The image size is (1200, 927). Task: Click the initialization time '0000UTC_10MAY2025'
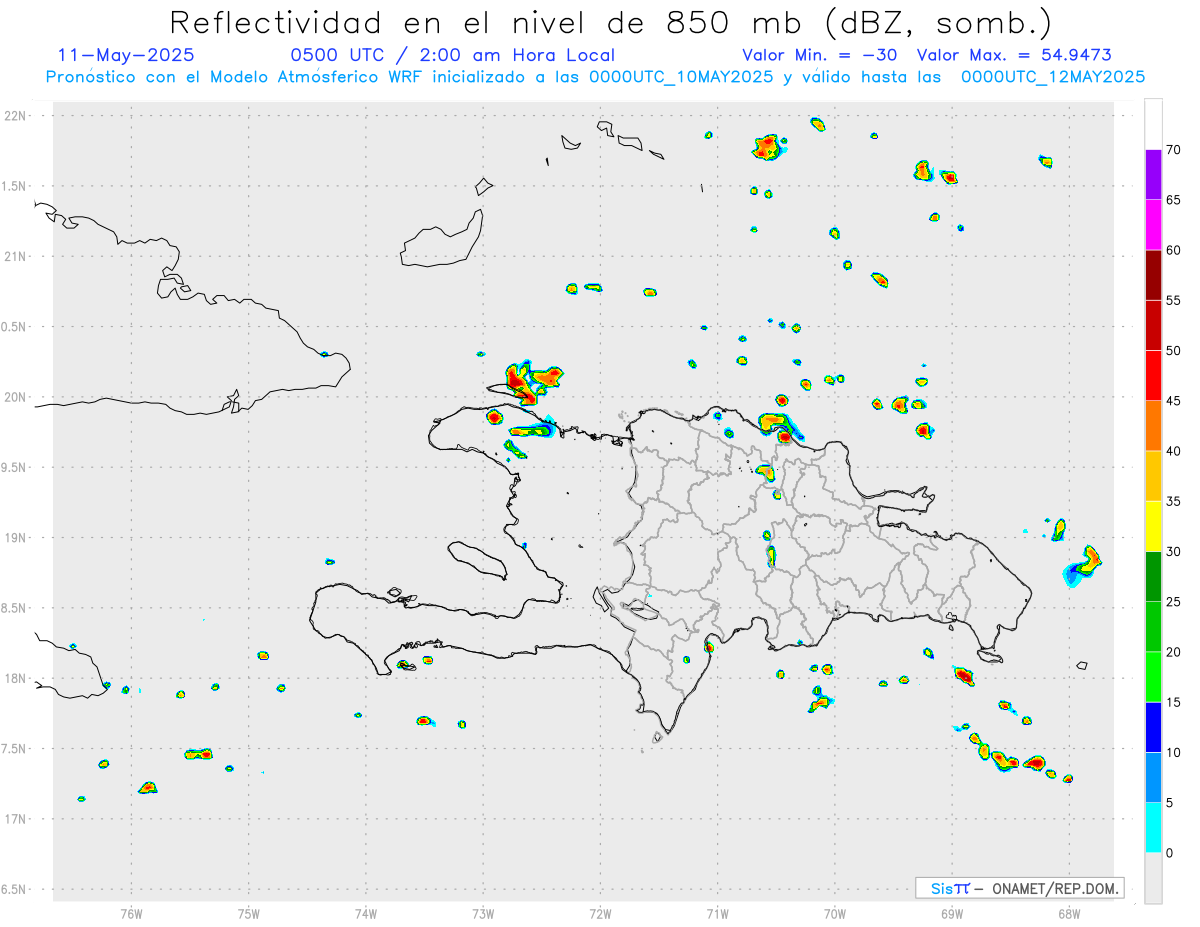pyautogui.click(x=680, y=76)
